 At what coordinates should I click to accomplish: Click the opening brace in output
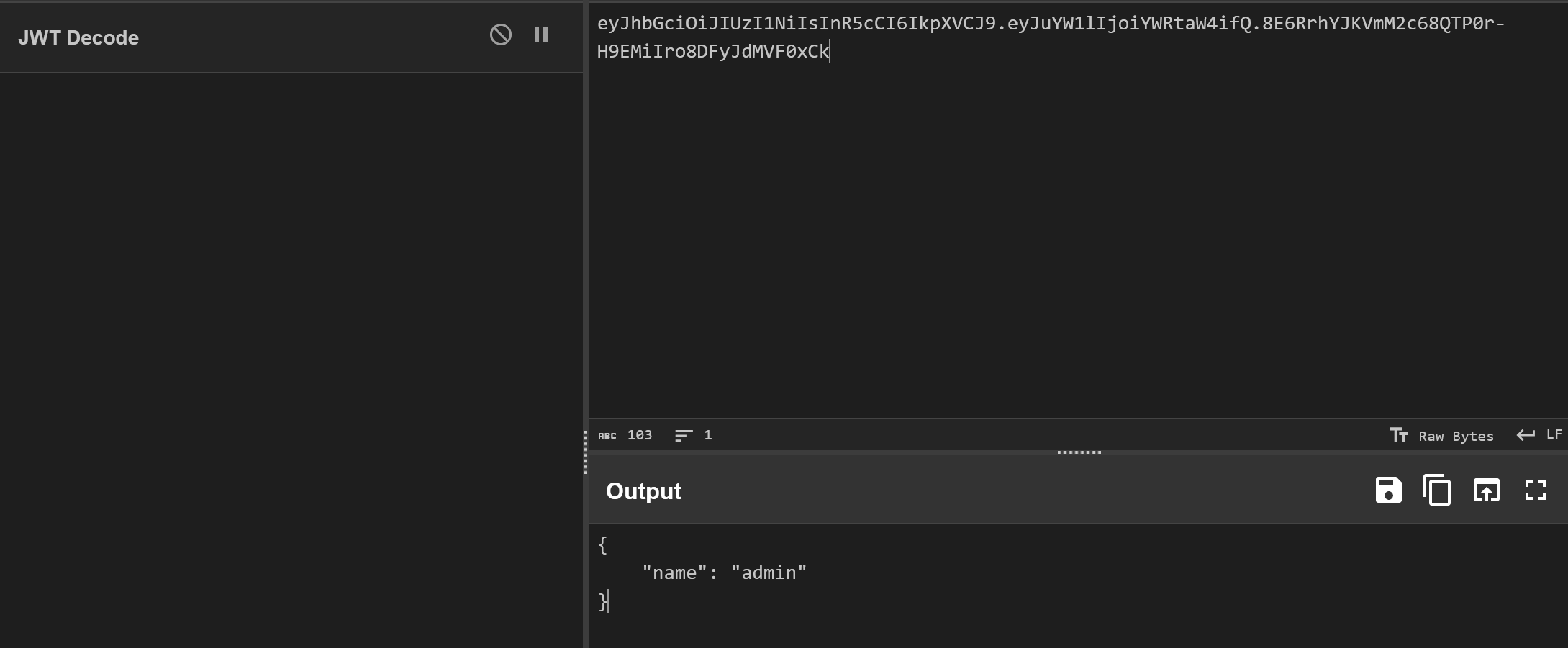(x=602, y=545)
